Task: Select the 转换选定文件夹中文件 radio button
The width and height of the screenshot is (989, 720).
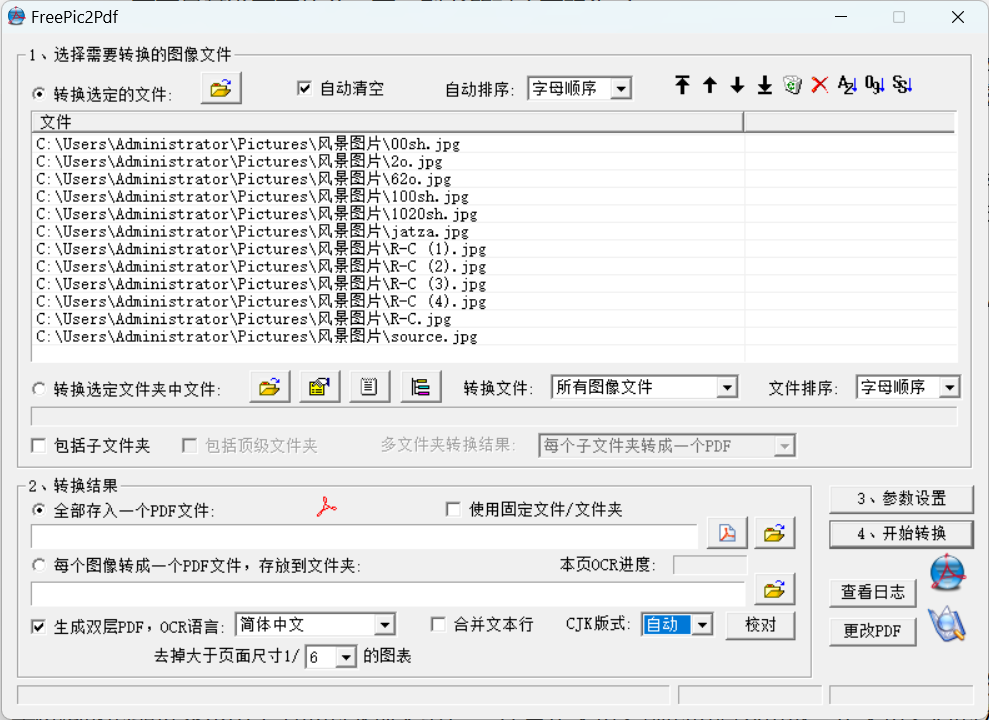Action: [x=39, y=388]
